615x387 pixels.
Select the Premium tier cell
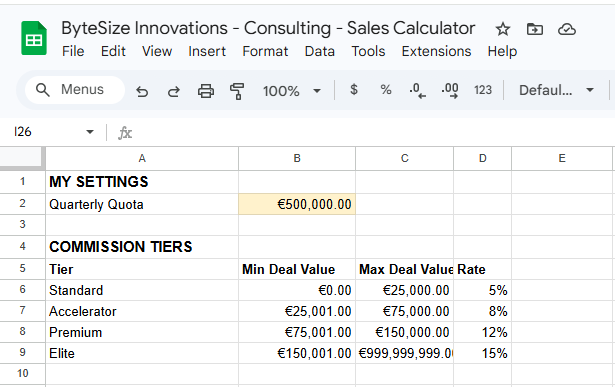point(142,332)
